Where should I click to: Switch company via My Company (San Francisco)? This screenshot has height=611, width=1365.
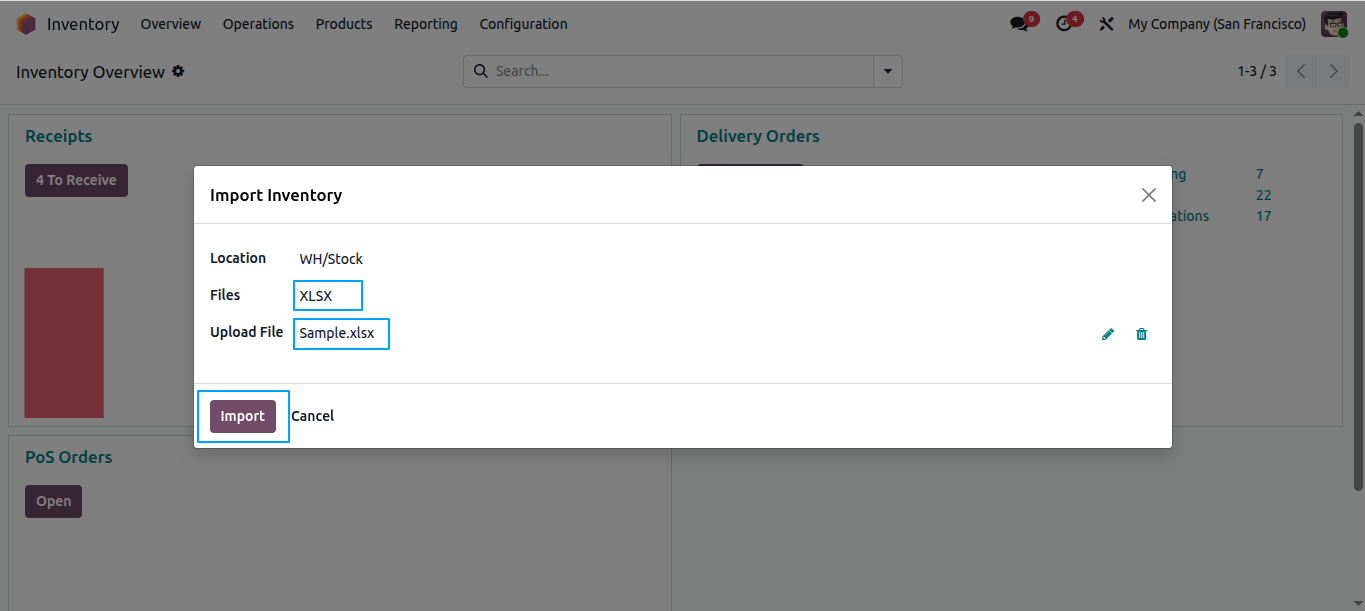1217,24
